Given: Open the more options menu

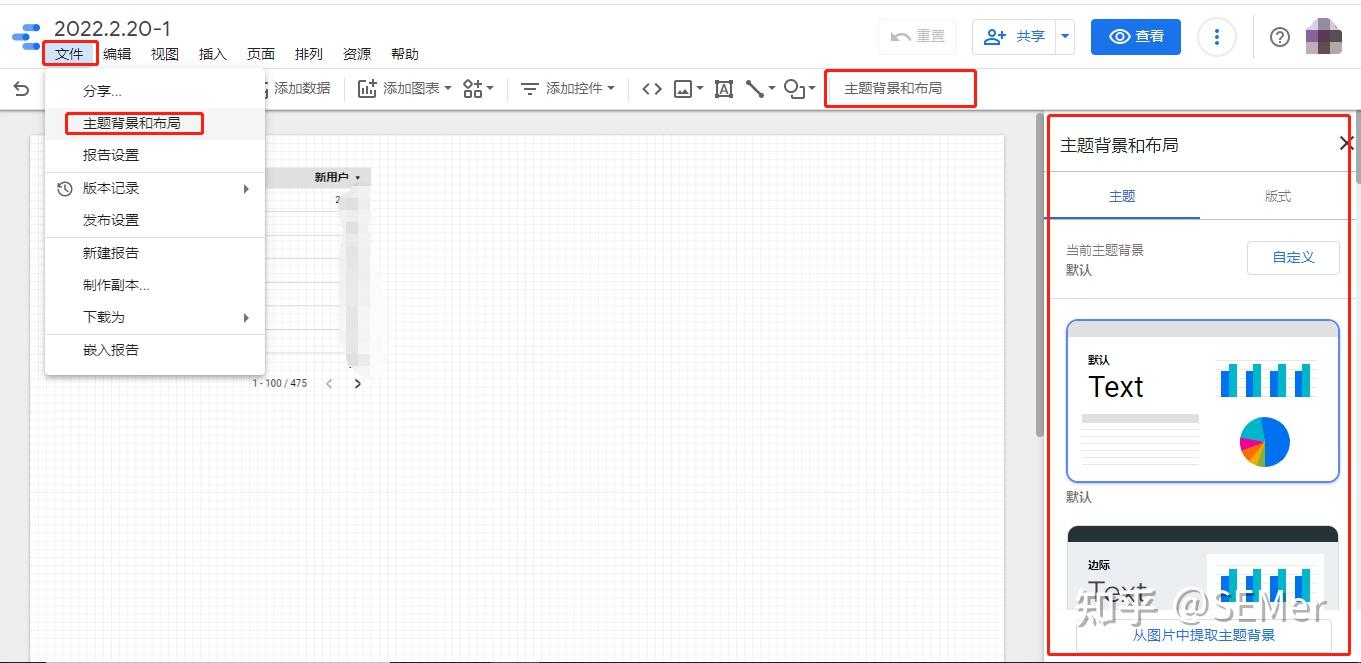Looking at the screenshot, I should 1217,36.
